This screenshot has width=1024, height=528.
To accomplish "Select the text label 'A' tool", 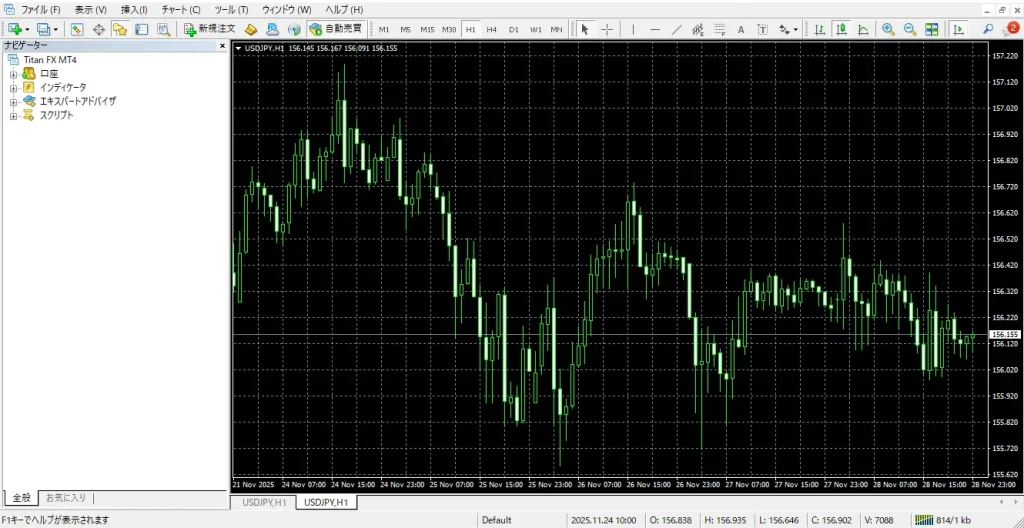I will [741, 29].
